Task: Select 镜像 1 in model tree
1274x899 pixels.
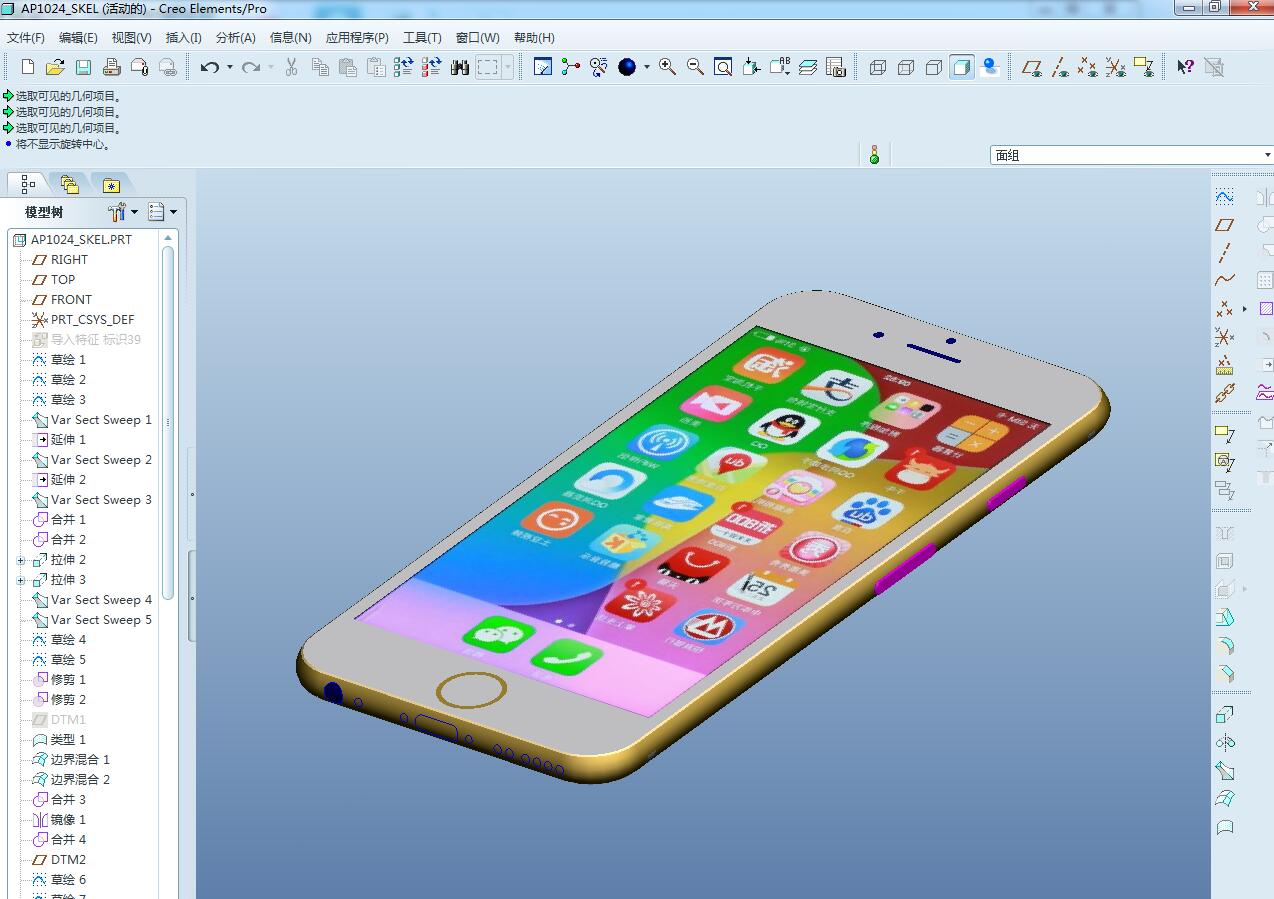Action: point(68,820)
